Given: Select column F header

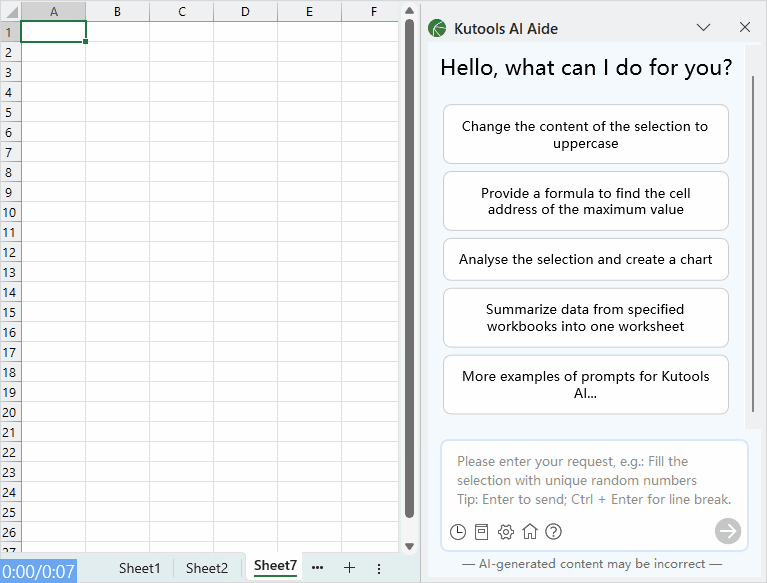Looking at the screenshot, I should click(370, 11).
